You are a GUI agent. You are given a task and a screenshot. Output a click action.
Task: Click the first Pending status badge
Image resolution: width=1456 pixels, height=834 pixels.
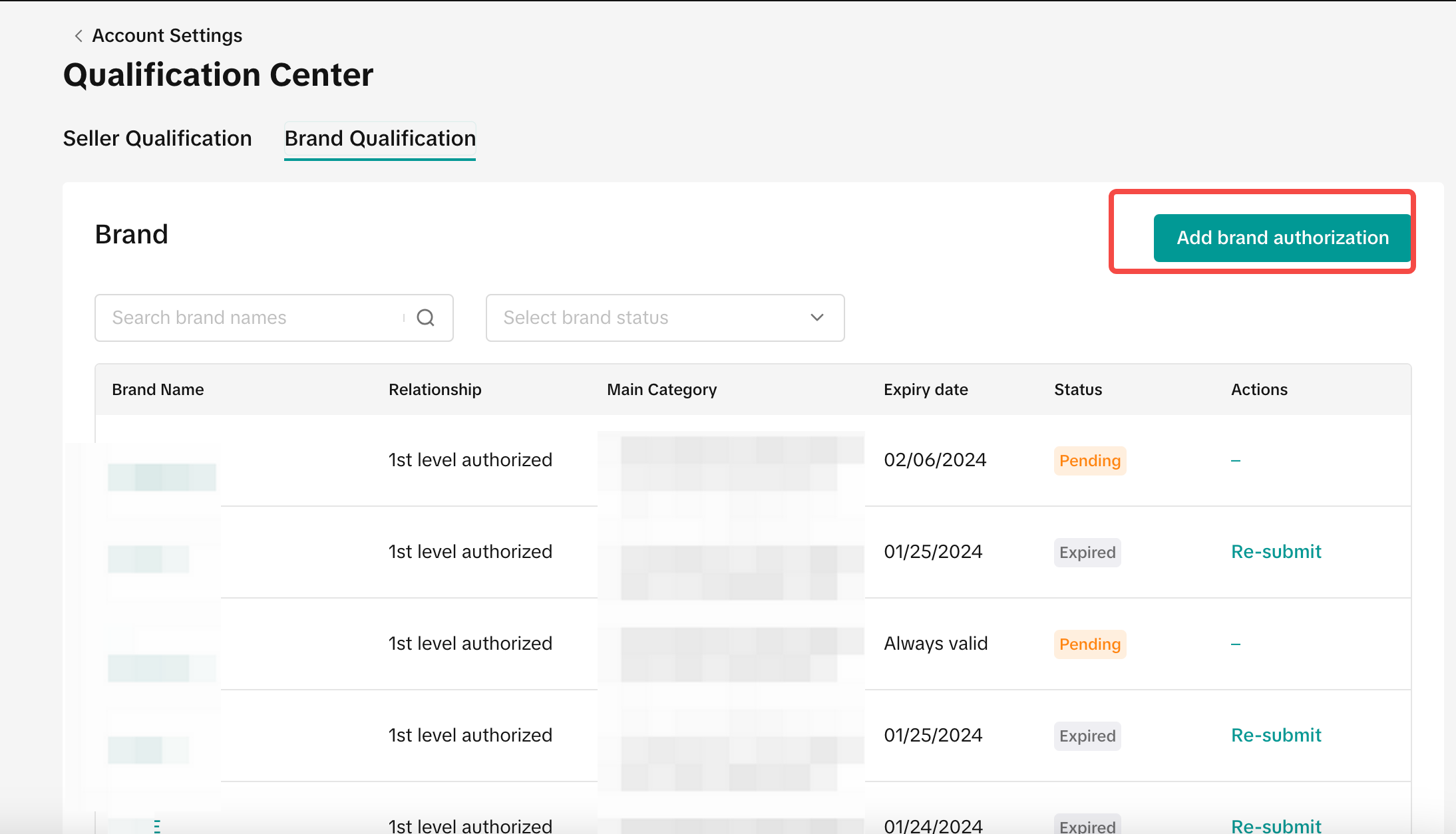[x=1089, y=461]
